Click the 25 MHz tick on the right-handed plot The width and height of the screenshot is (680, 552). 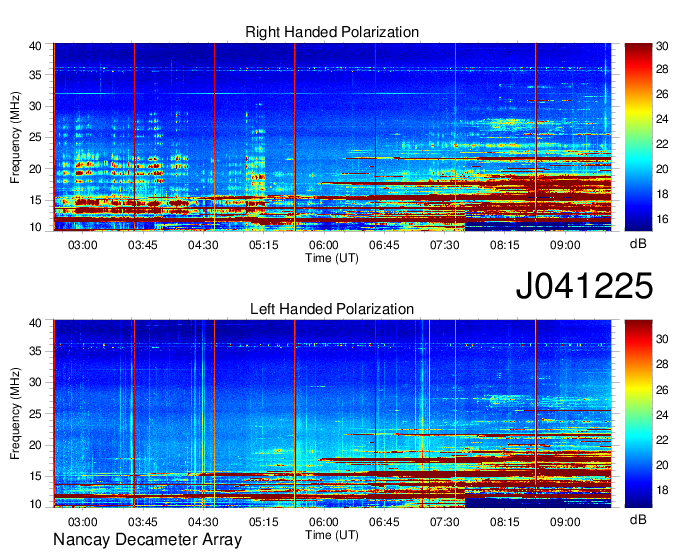click(35, 137)
